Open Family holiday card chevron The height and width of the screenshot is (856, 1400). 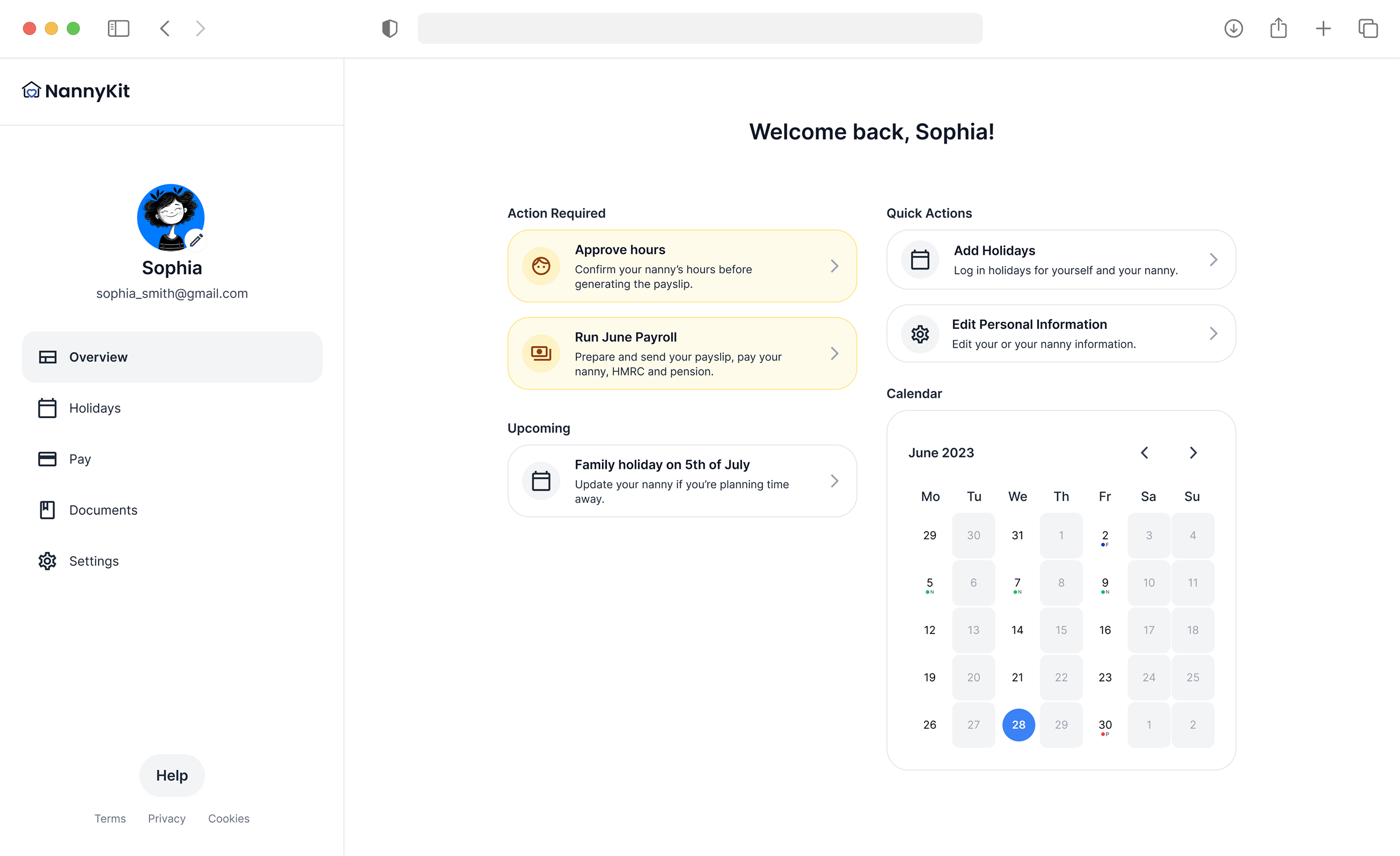click(834, 481)
